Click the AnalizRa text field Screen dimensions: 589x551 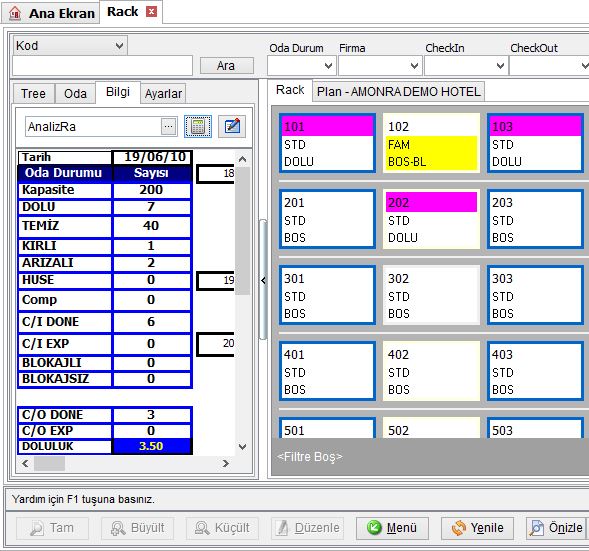93,127
